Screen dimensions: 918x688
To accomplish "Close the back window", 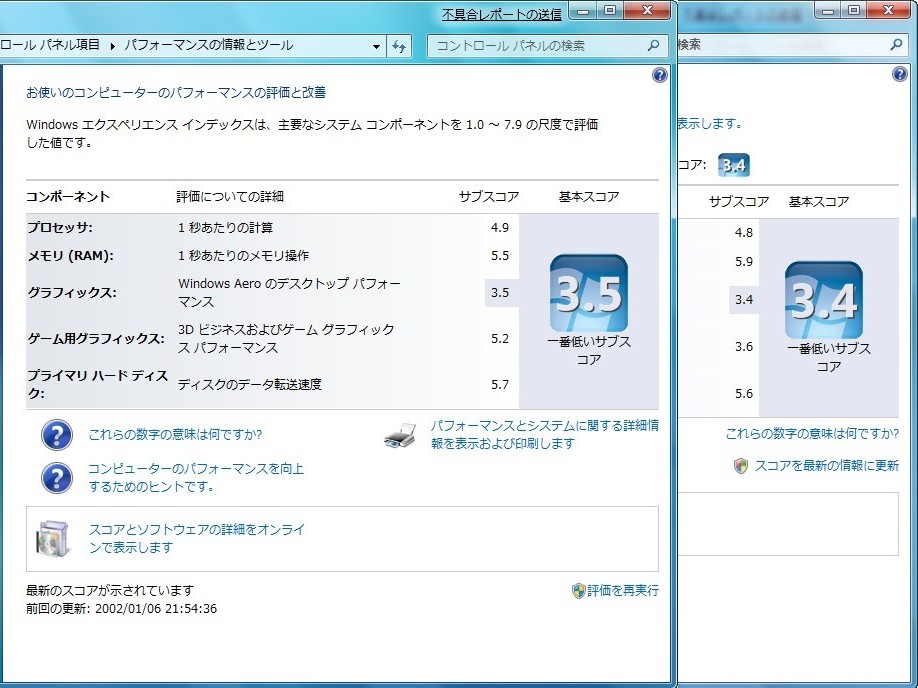I will pyautogui.click(x=888, y=10).
